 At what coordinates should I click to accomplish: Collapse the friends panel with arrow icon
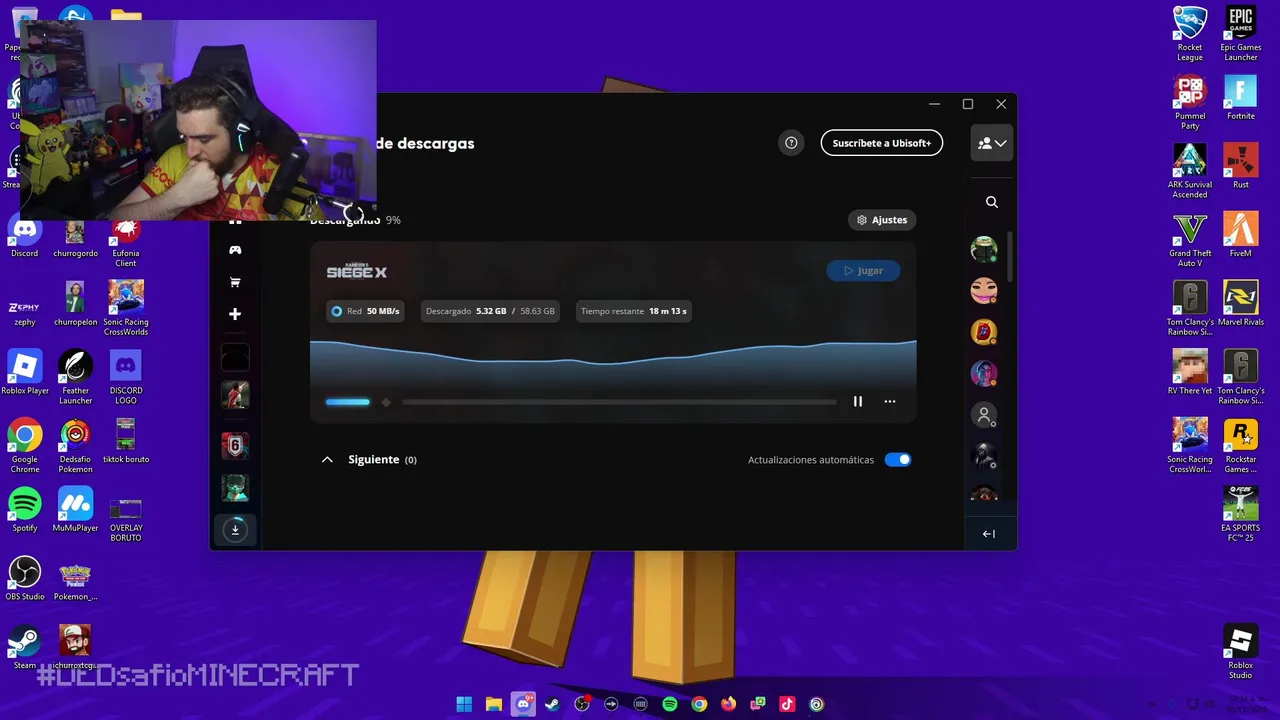point(988,534)
